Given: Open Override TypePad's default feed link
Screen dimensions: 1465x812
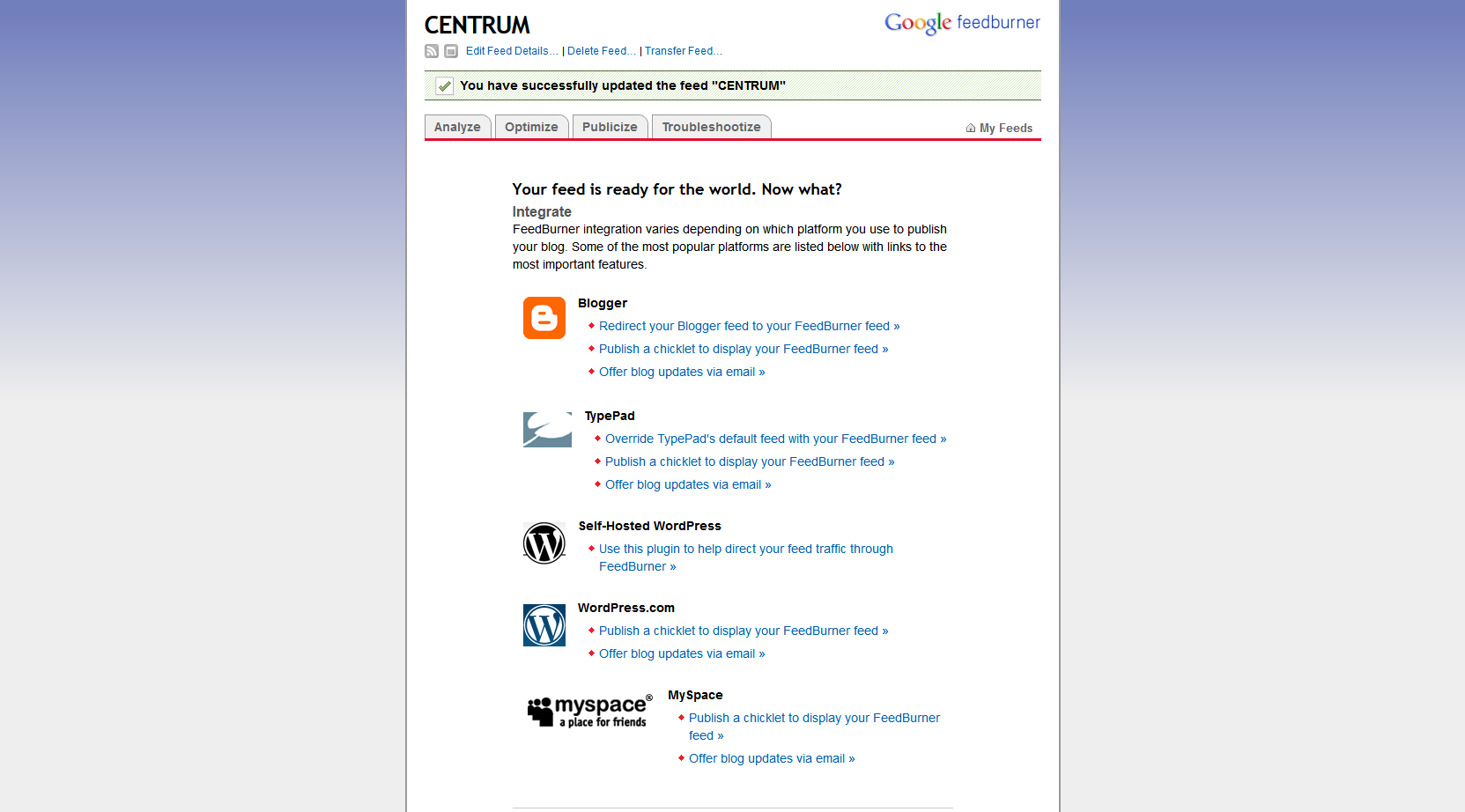Looking at the screenshot, I should [776, 439].
